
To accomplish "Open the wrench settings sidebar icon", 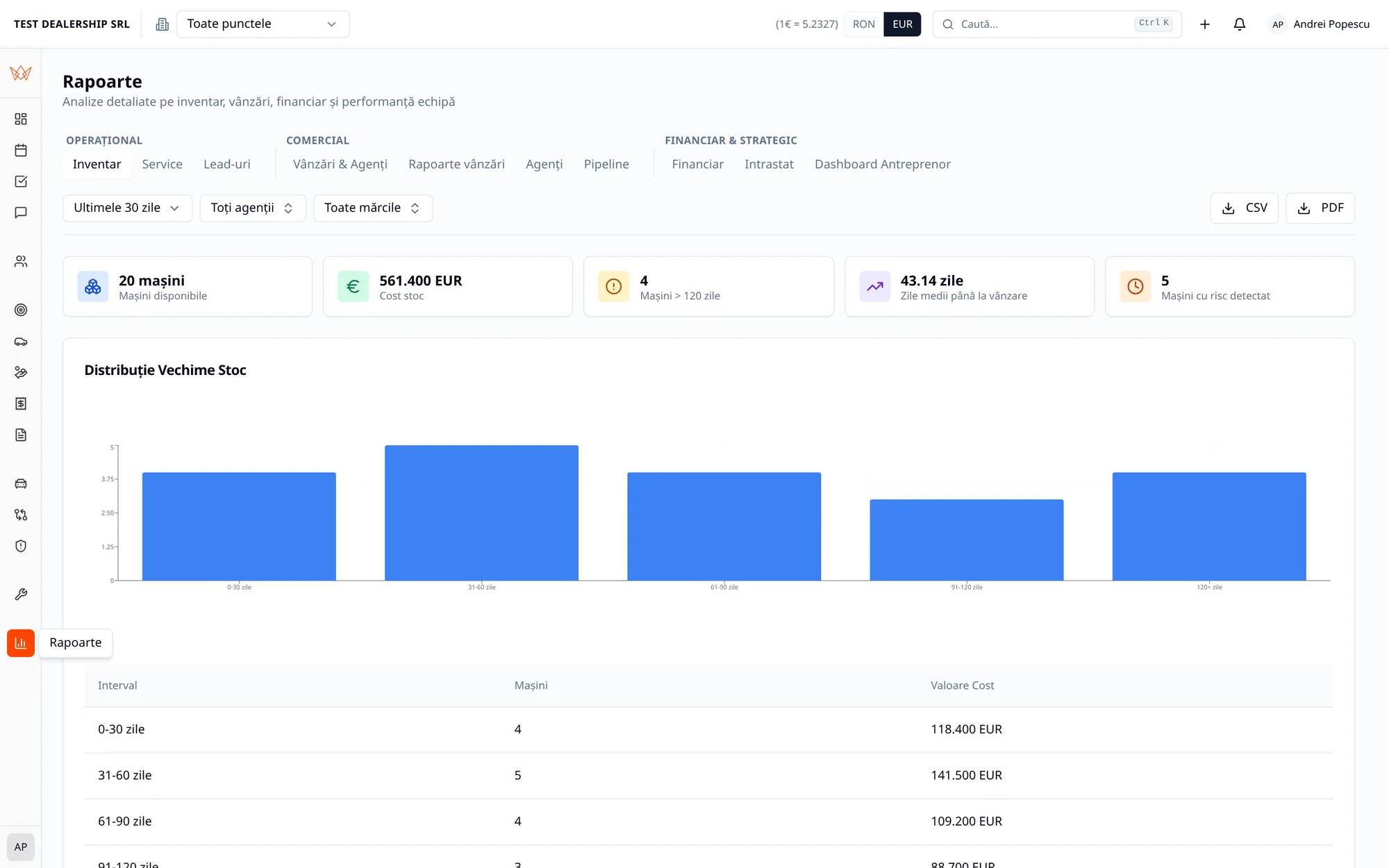I will click(21, 594).
